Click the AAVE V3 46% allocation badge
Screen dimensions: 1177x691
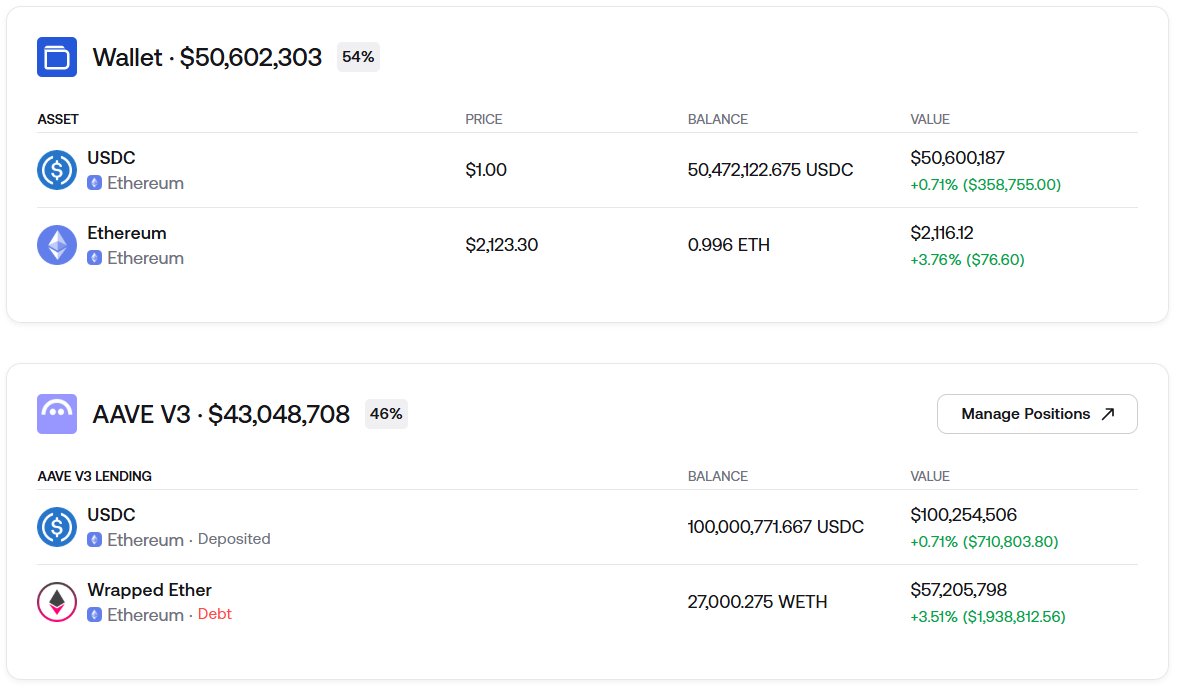click(x=386, y=414)
